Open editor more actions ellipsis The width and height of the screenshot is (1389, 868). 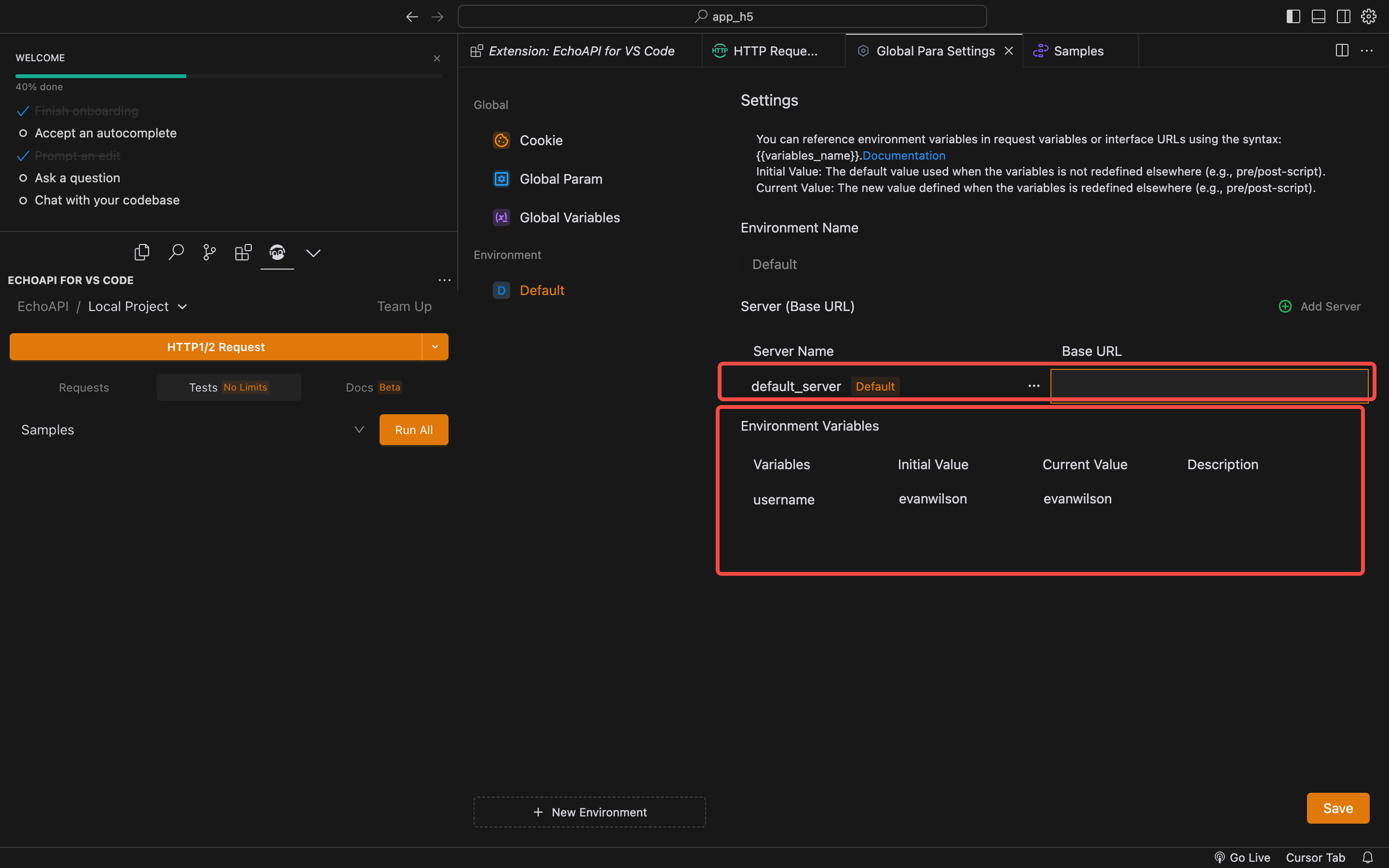tap(1367, 51)
